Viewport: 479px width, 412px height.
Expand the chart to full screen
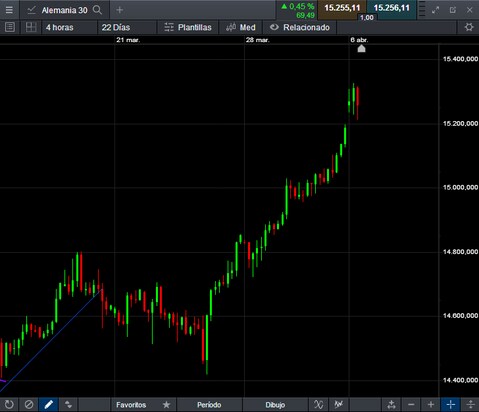pyautogui.click(x=435, y=10)
